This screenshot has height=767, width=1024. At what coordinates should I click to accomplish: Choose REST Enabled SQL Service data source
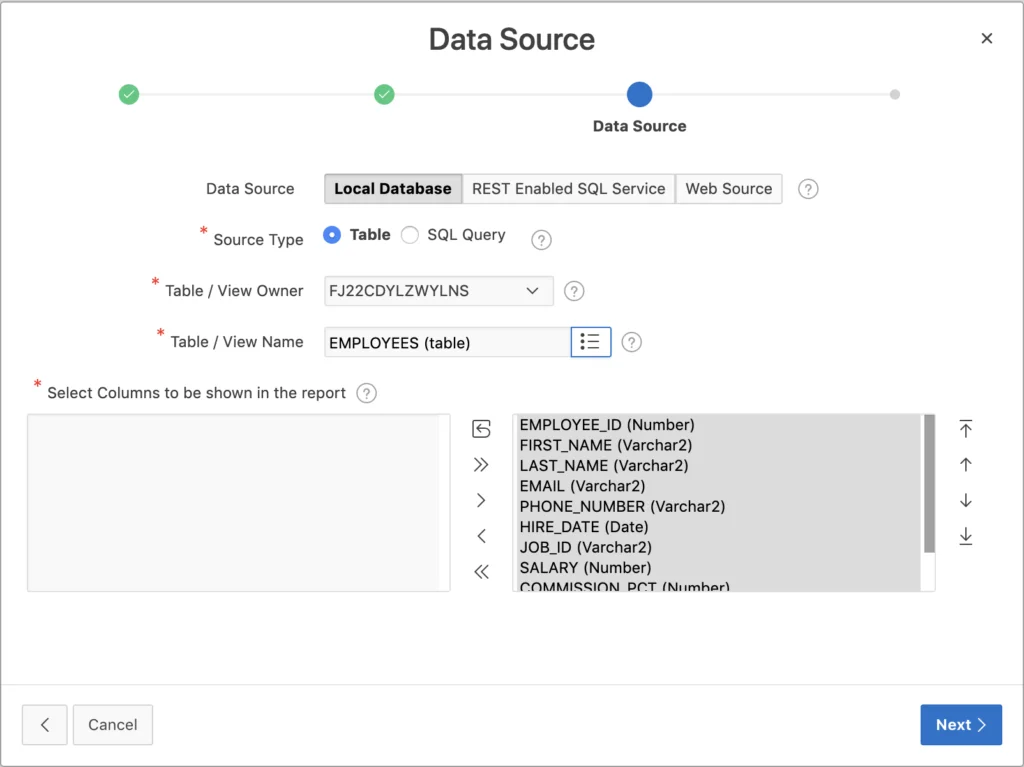point(568,189)
